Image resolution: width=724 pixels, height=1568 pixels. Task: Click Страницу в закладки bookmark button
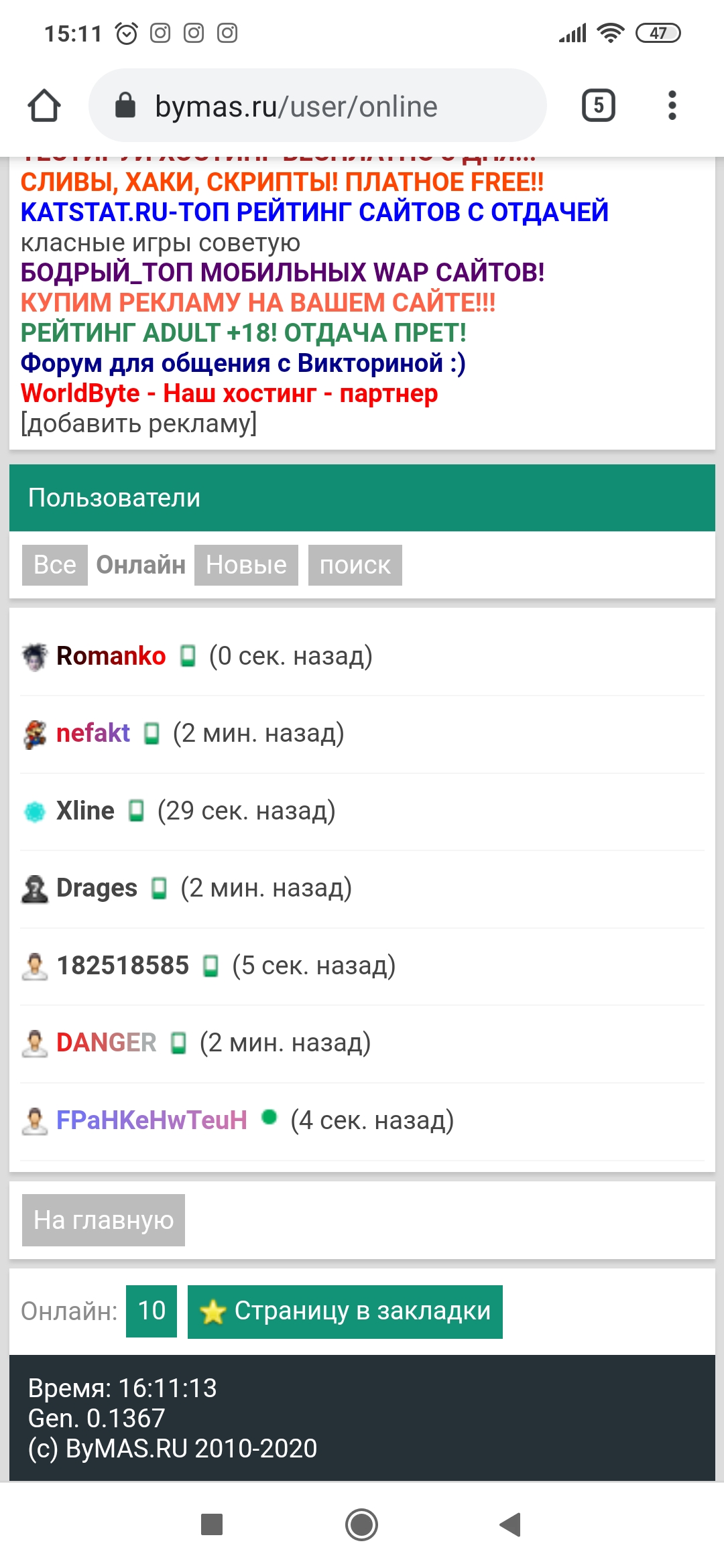click(x=345, y=1311)
